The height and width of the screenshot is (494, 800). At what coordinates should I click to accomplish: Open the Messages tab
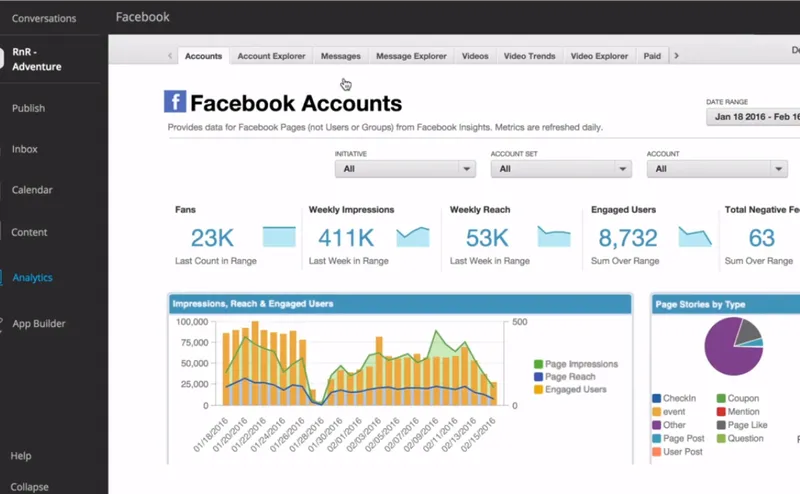(x=341, y=56)
